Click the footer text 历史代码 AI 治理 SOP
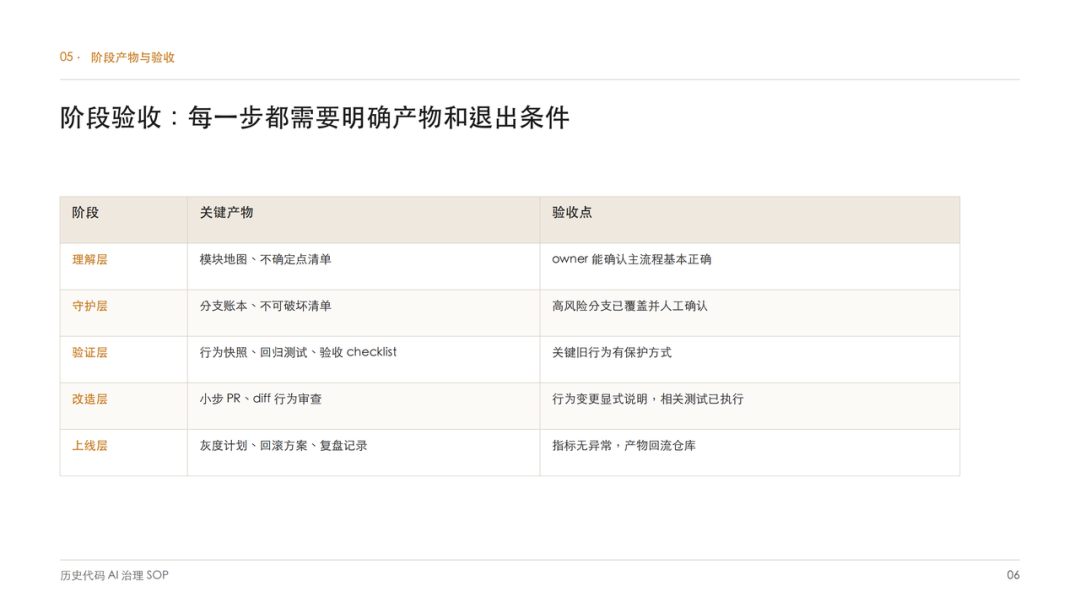Image resolution: width=1080 pixels, height=608 pixels. tap(114, 576)
